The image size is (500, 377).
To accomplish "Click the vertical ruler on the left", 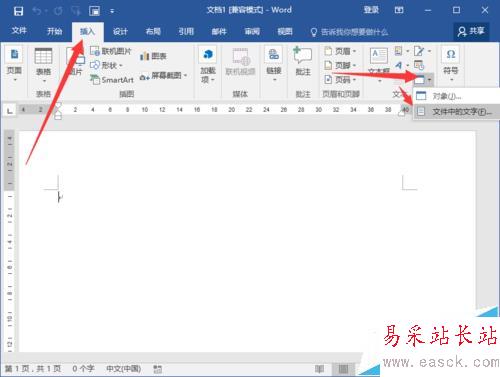I will 9,242.
